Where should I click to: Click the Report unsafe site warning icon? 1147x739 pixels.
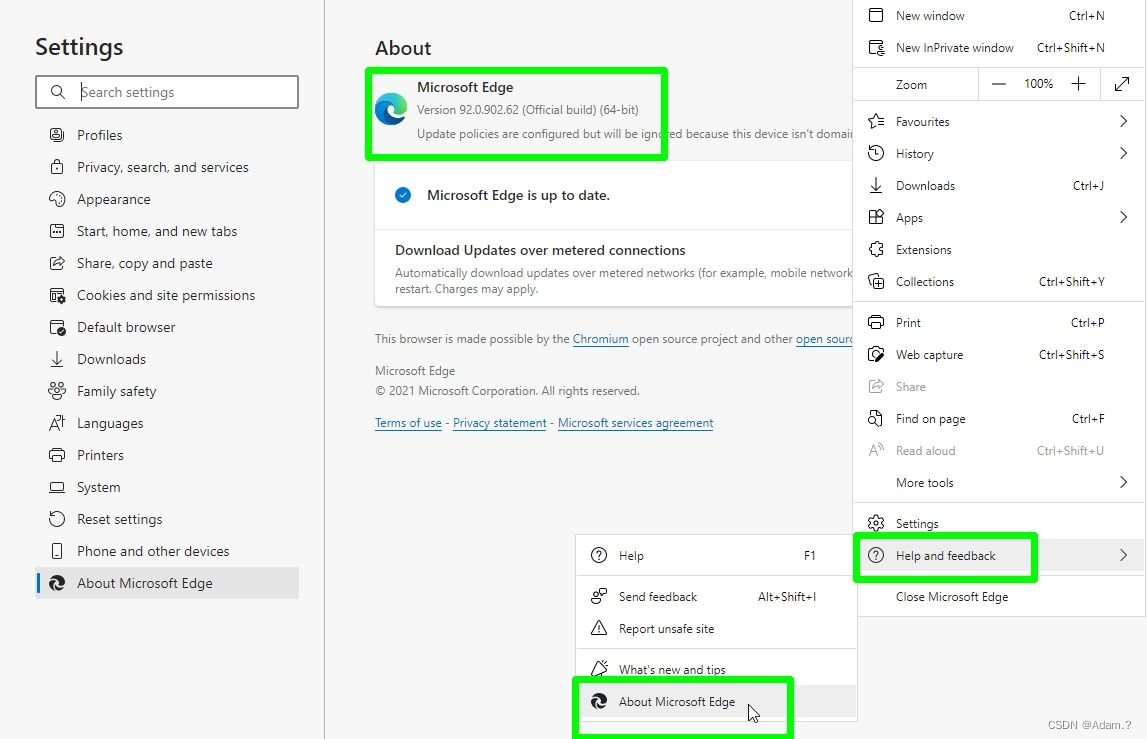[x=599, y=629]
